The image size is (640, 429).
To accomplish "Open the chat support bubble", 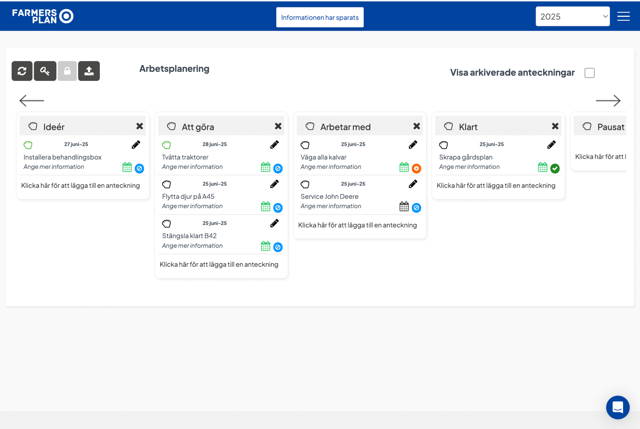I will tap(617, 407).
